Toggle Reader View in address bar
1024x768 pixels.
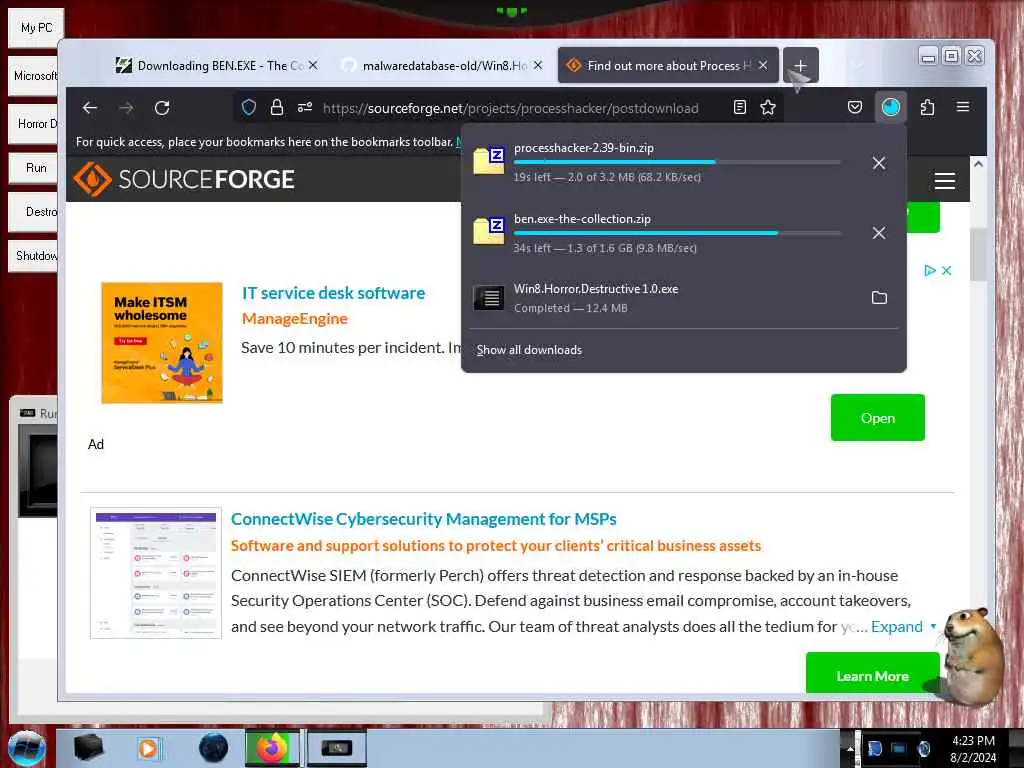point(740,108)
